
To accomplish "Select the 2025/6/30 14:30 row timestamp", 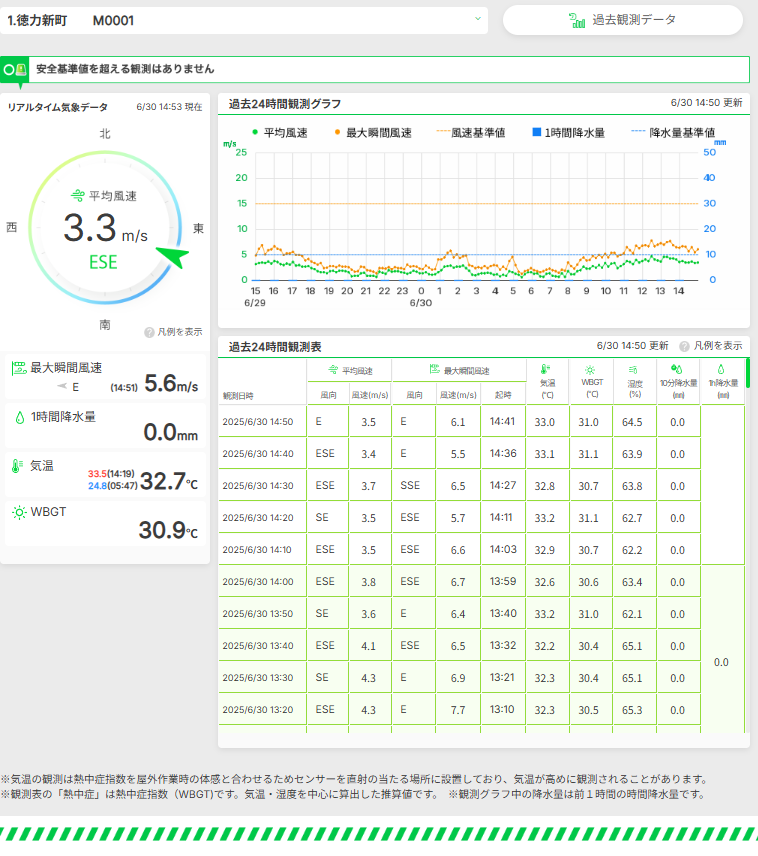I will (258, 486).
